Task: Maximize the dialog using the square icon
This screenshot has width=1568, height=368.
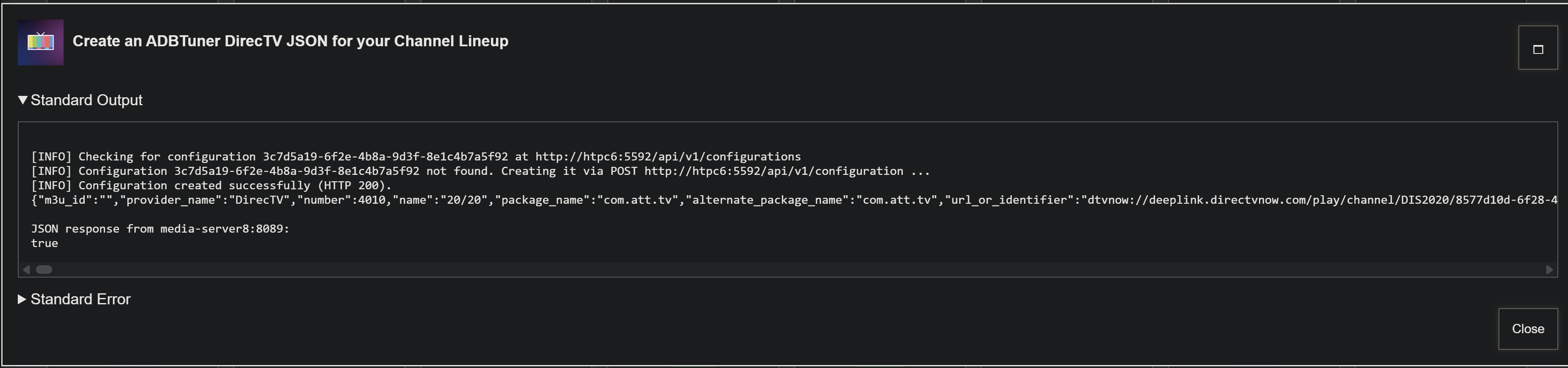Action: coord(1537,48)
